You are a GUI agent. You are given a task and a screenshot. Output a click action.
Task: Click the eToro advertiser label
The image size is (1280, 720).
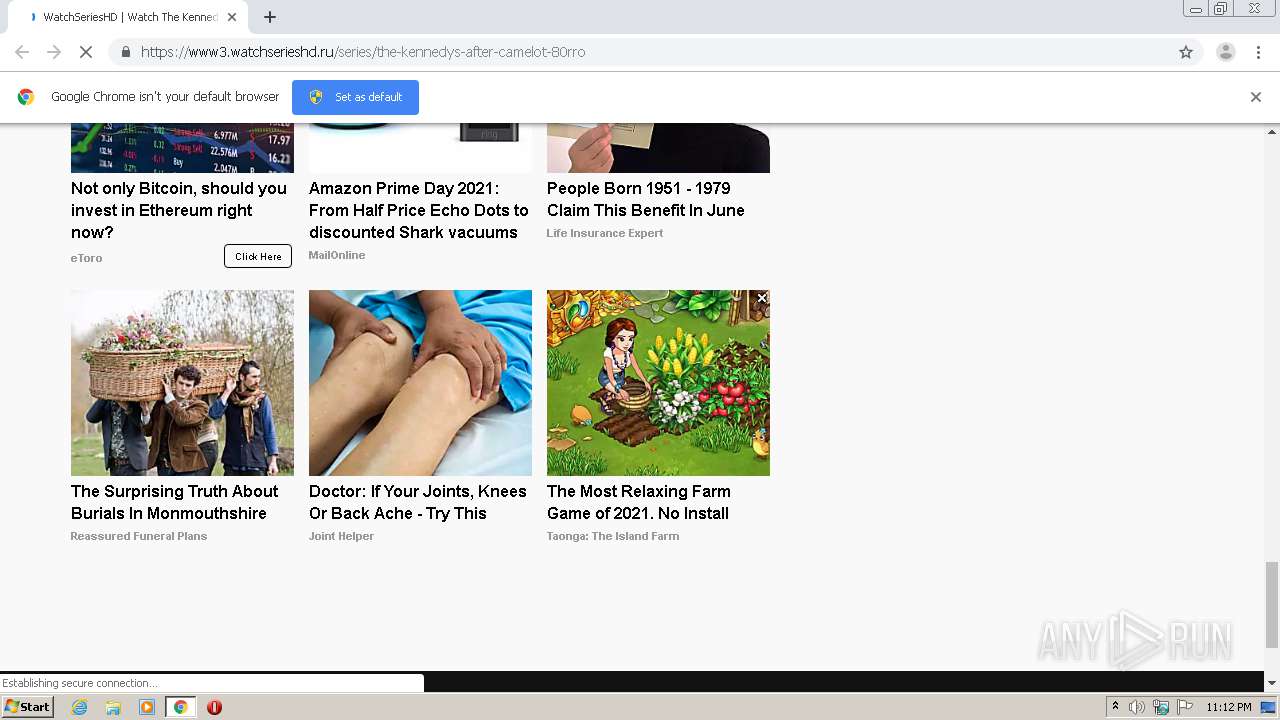pos(87,258)
